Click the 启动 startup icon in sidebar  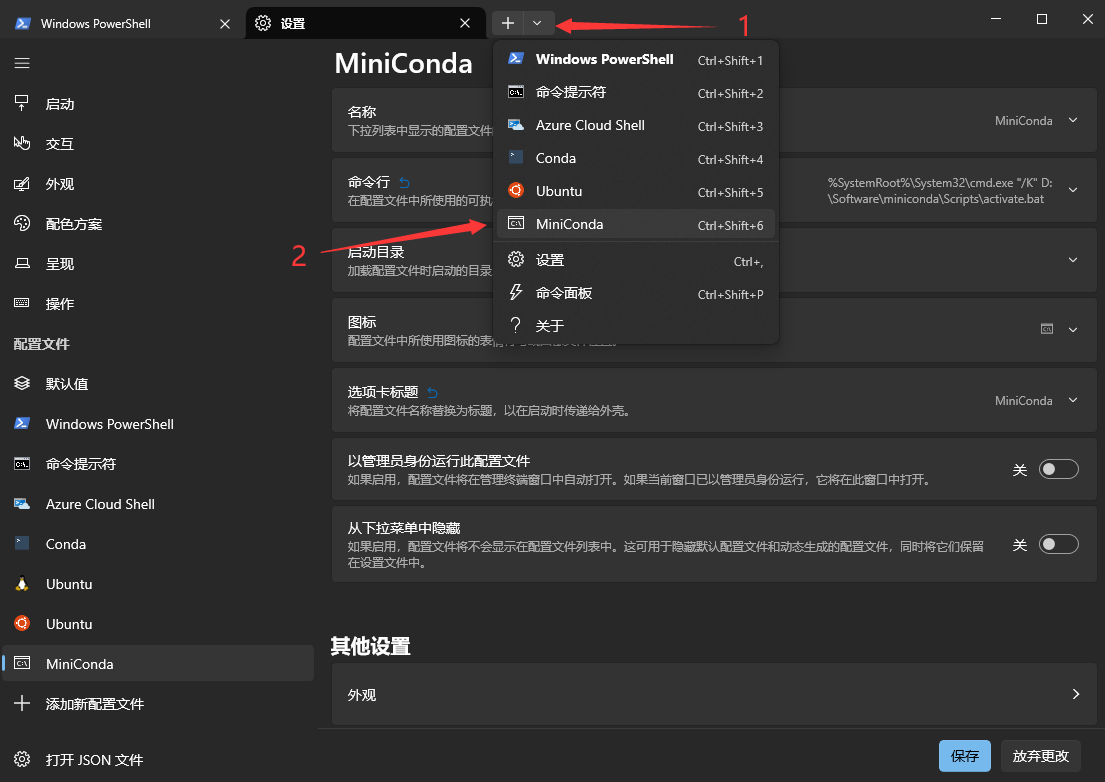coord(22,104)
